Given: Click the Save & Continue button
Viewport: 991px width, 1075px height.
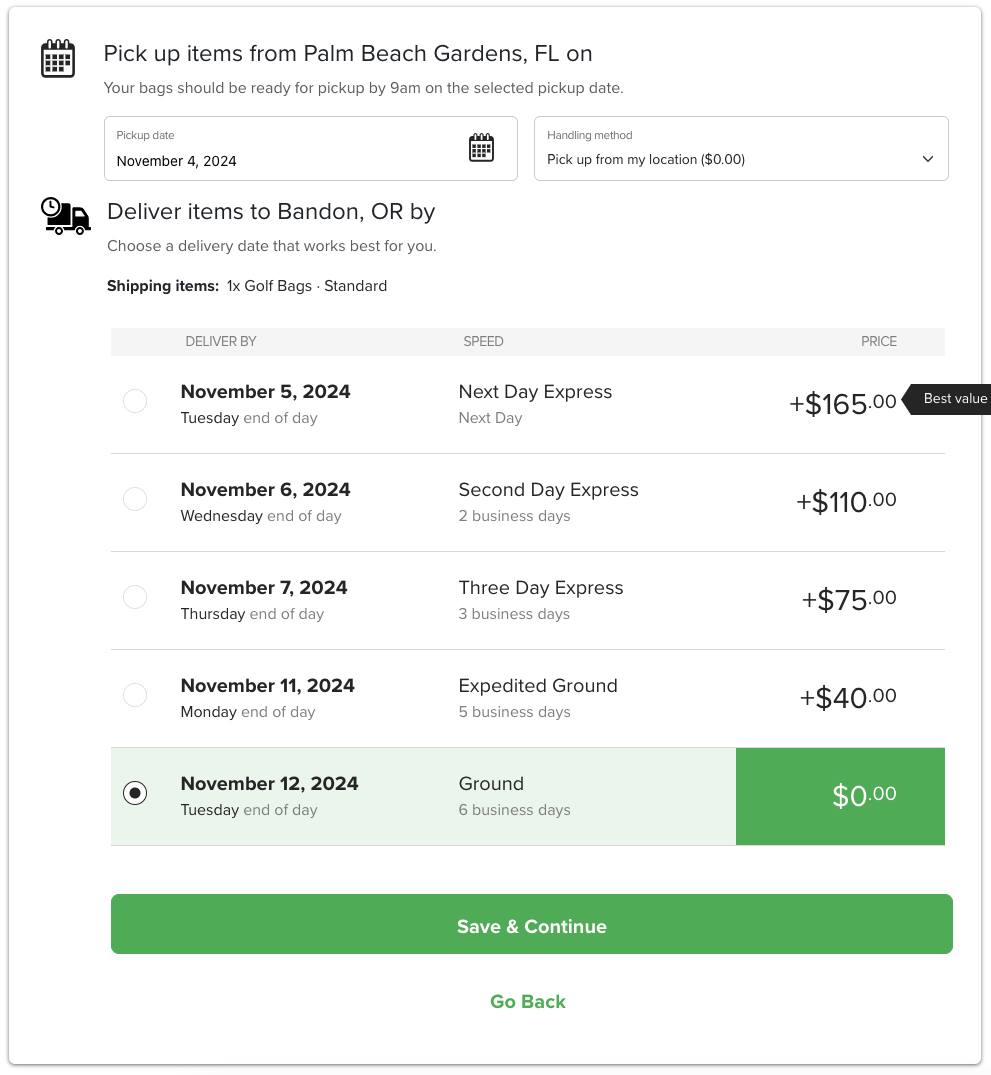Looking at the screenshot, I should (x=532, y=924).
